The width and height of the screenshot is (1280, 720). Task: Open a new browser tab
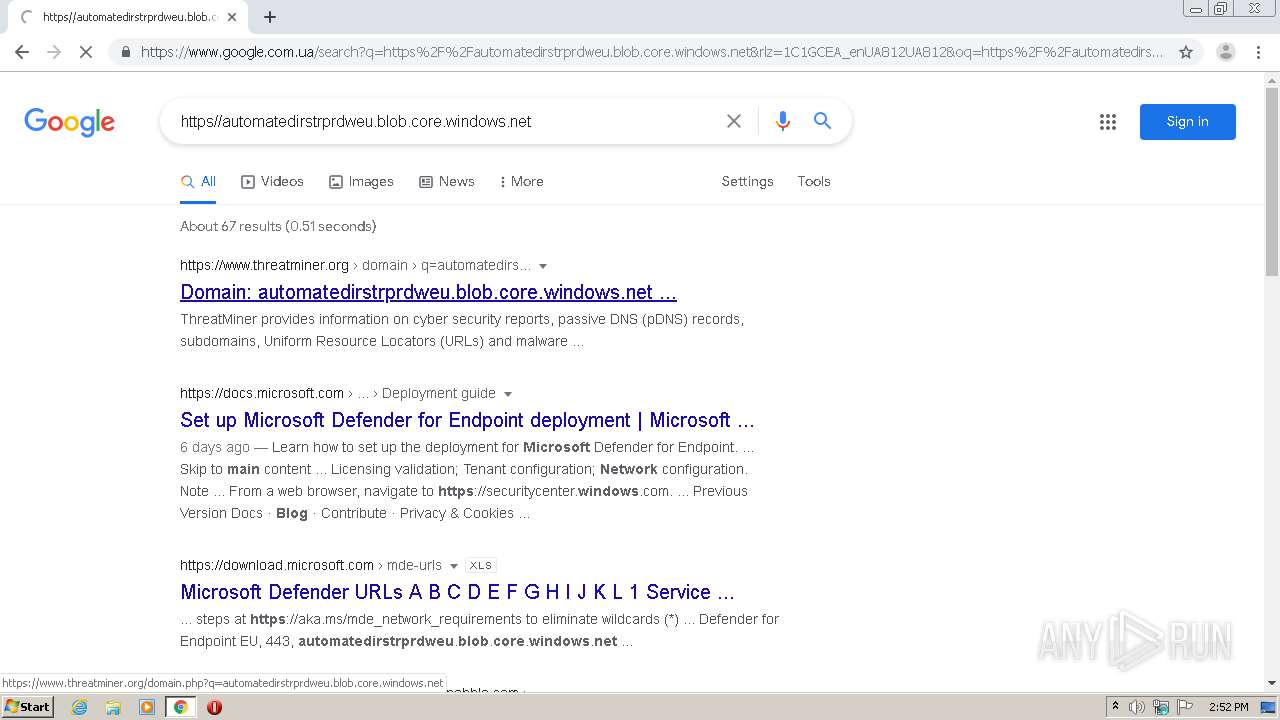(x=270, y=17)
